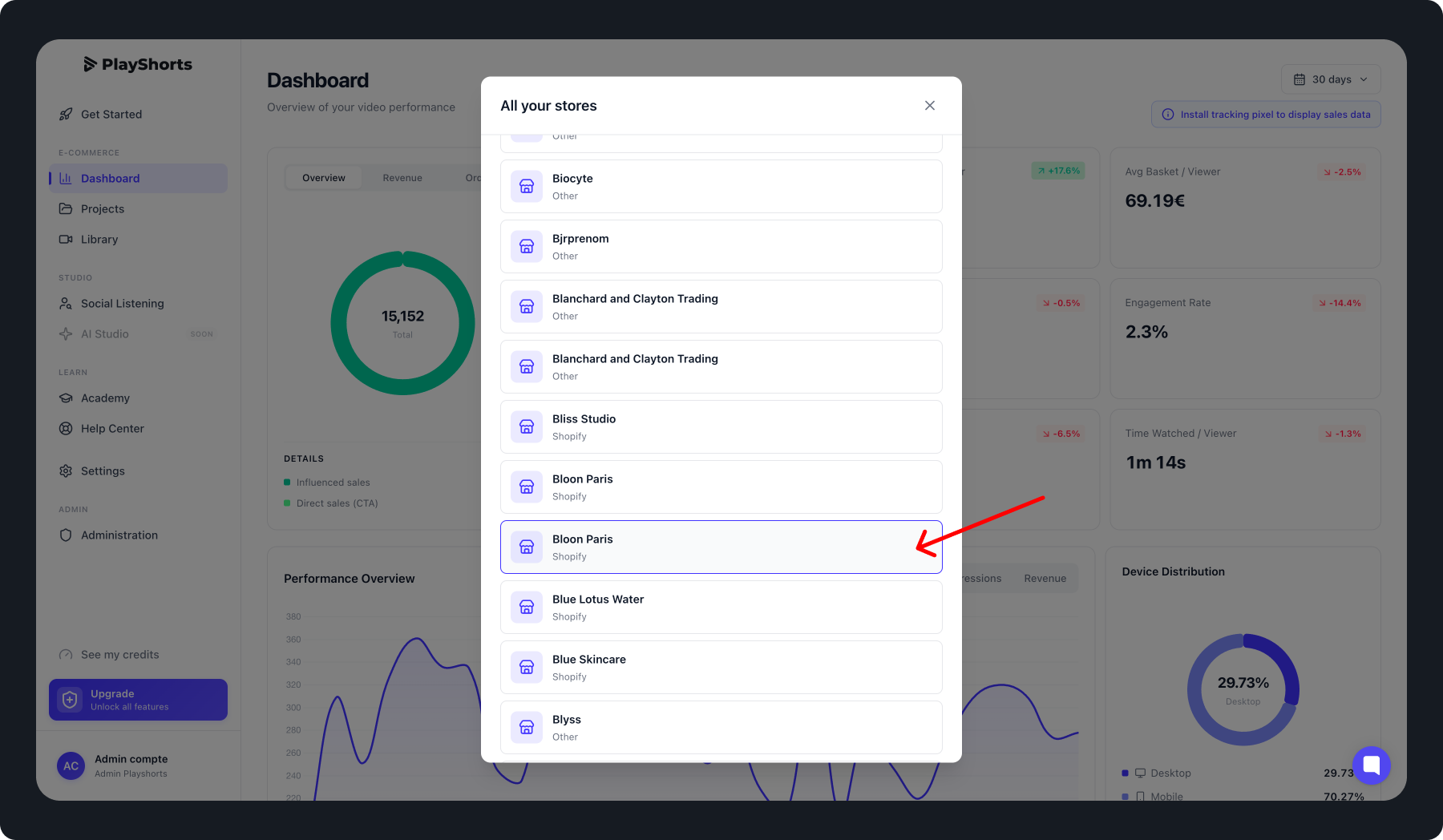Viewport: 1443px width, 840px height.
Task: Click the PlayShorts logo in the sidebar
Action: (x=138, y=64)
